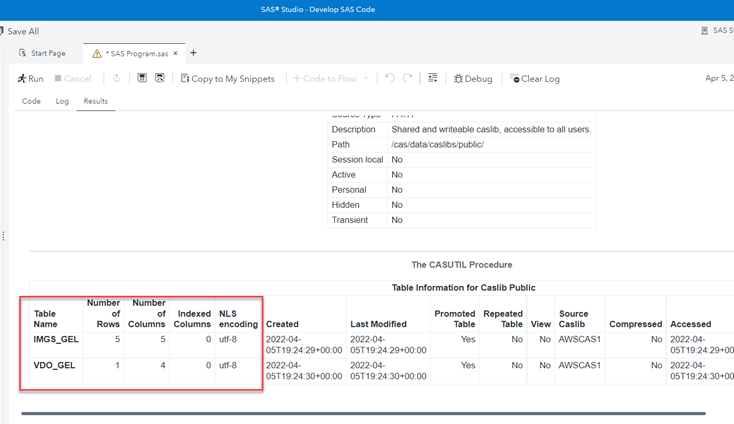Add a new tab with plus button
734x424 pixels.
pos(194,53)
